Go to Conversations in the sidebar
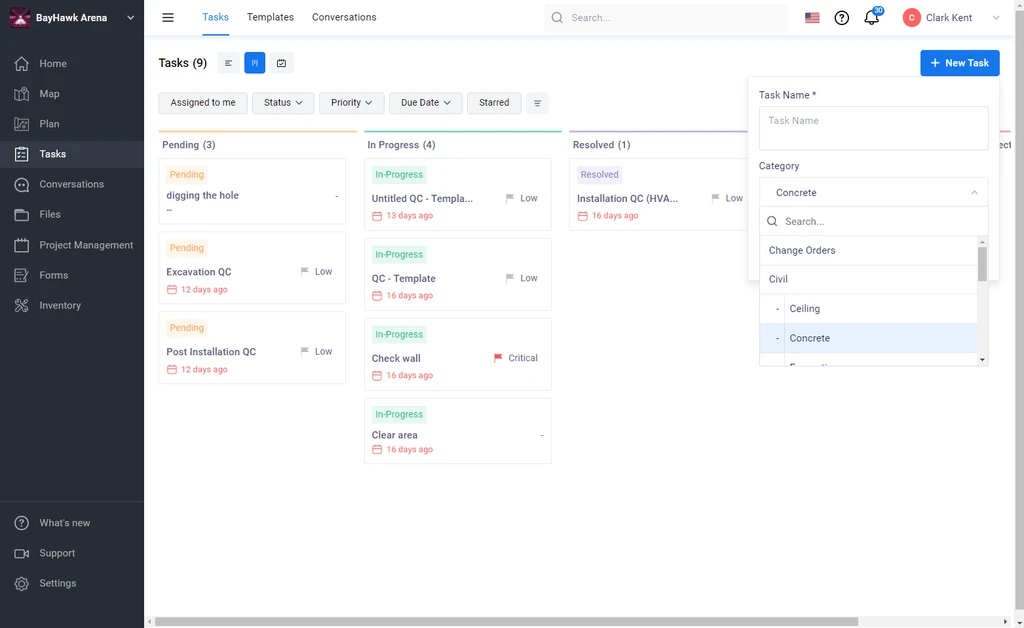 (71, 184)
